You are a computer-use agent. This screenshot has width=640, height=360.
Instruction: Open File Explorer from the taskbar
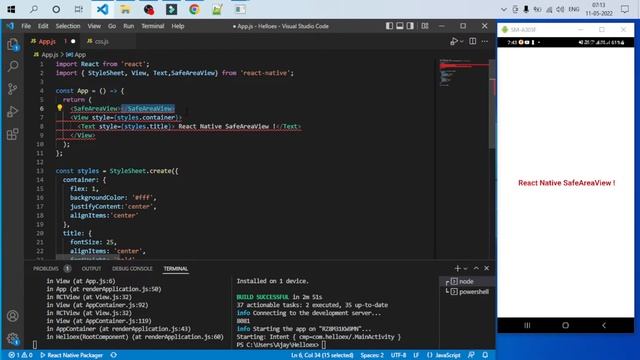pos(125,9)
